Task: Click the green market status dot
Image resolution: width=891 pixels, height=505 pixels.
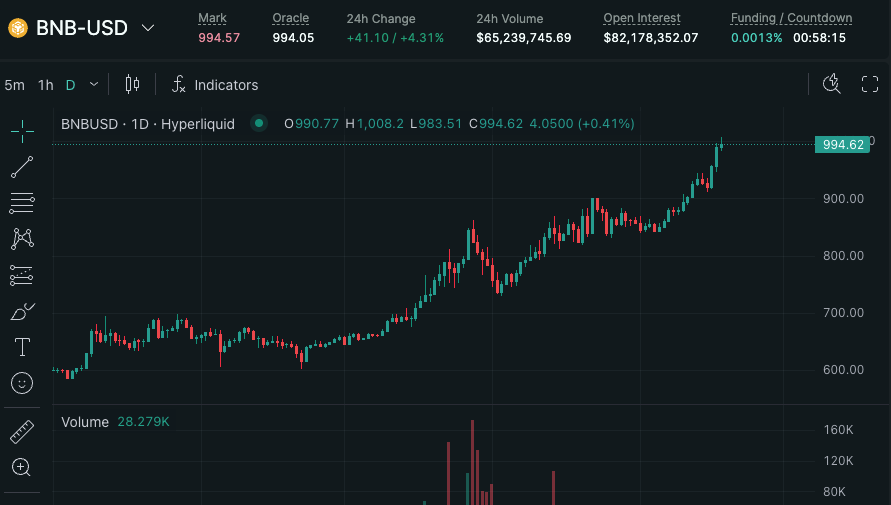Action: click(x=259, y=123)
